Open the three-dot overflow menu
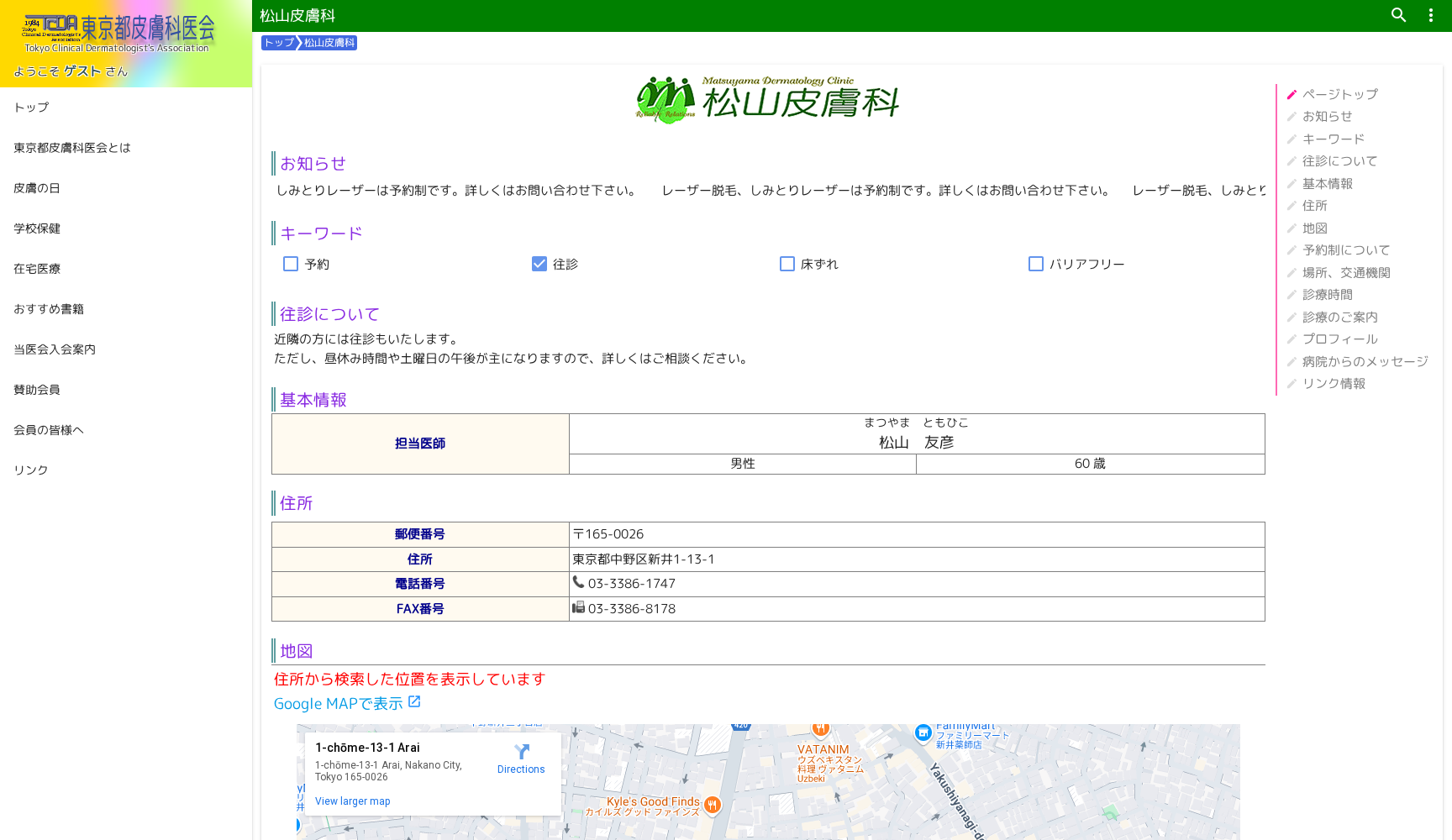Screen dimensions: 1452x840 click(x=1430, y=15)
